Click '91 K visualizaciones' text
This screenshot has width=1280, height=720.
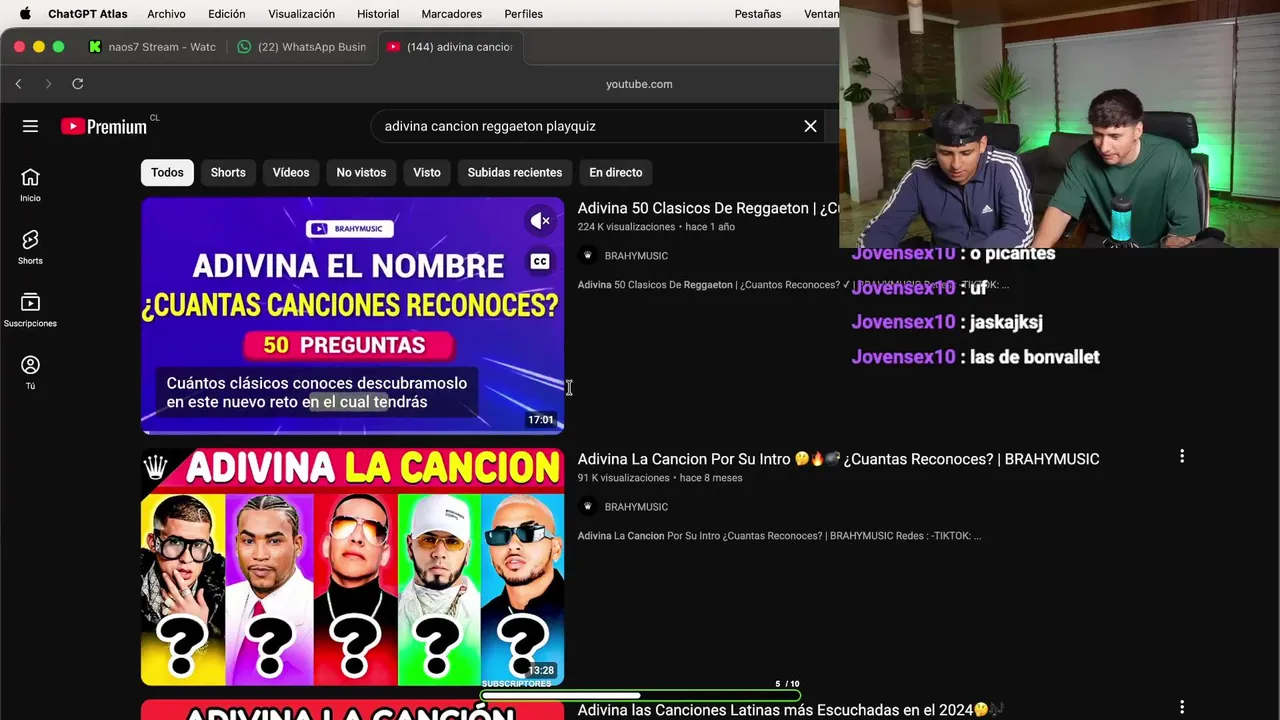point(622,478)
